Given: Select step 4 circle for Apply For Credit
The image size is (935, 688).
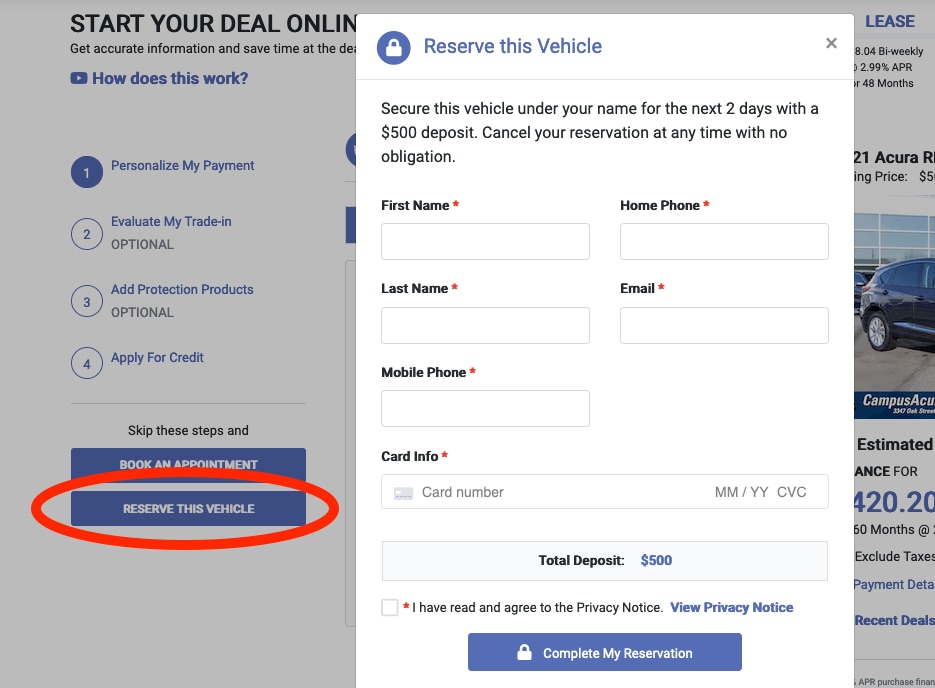Looking at the screenshot, I should [x=86, y=363].
